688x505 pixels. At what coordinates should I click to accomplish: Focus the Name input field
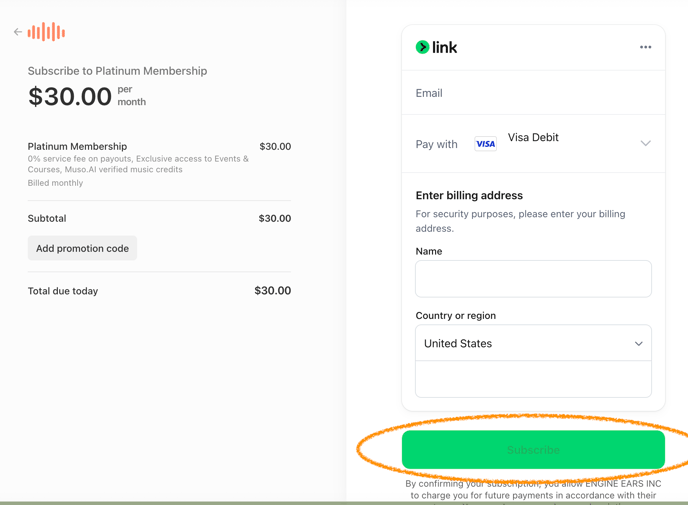(x=533, y=279)
